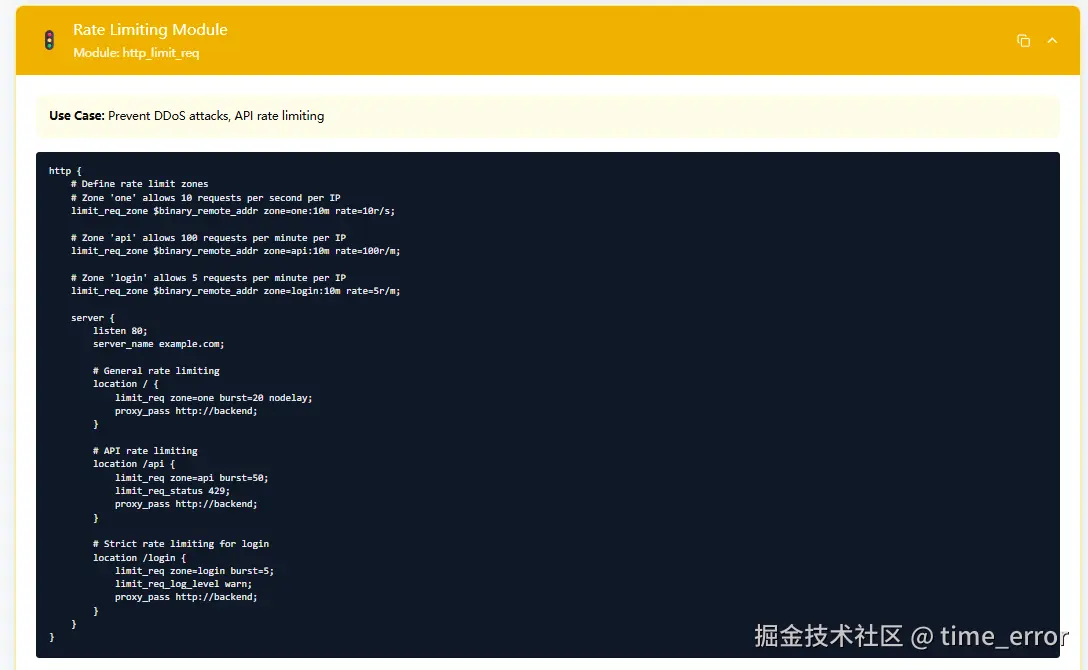
Task: Click the '# API rate limiting' comment
Action: [x=145, y=451]
